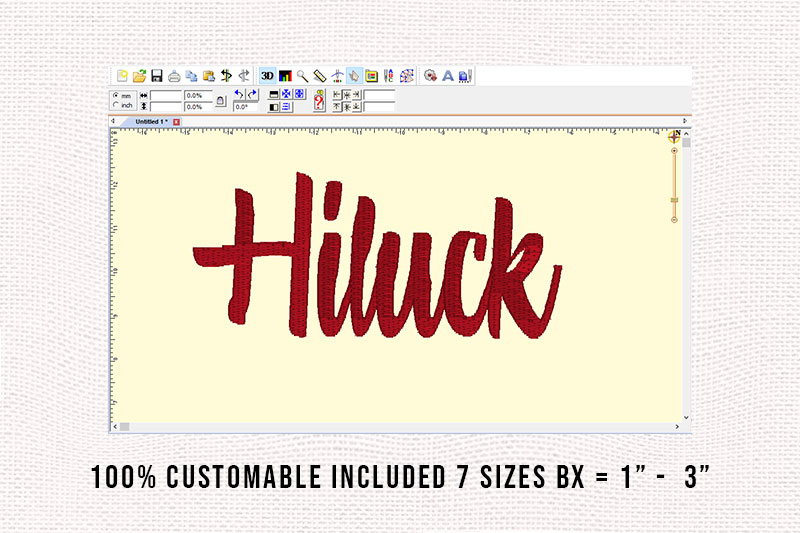Click the height dimension field
This screenshot has height=533, width=800.
166,107
